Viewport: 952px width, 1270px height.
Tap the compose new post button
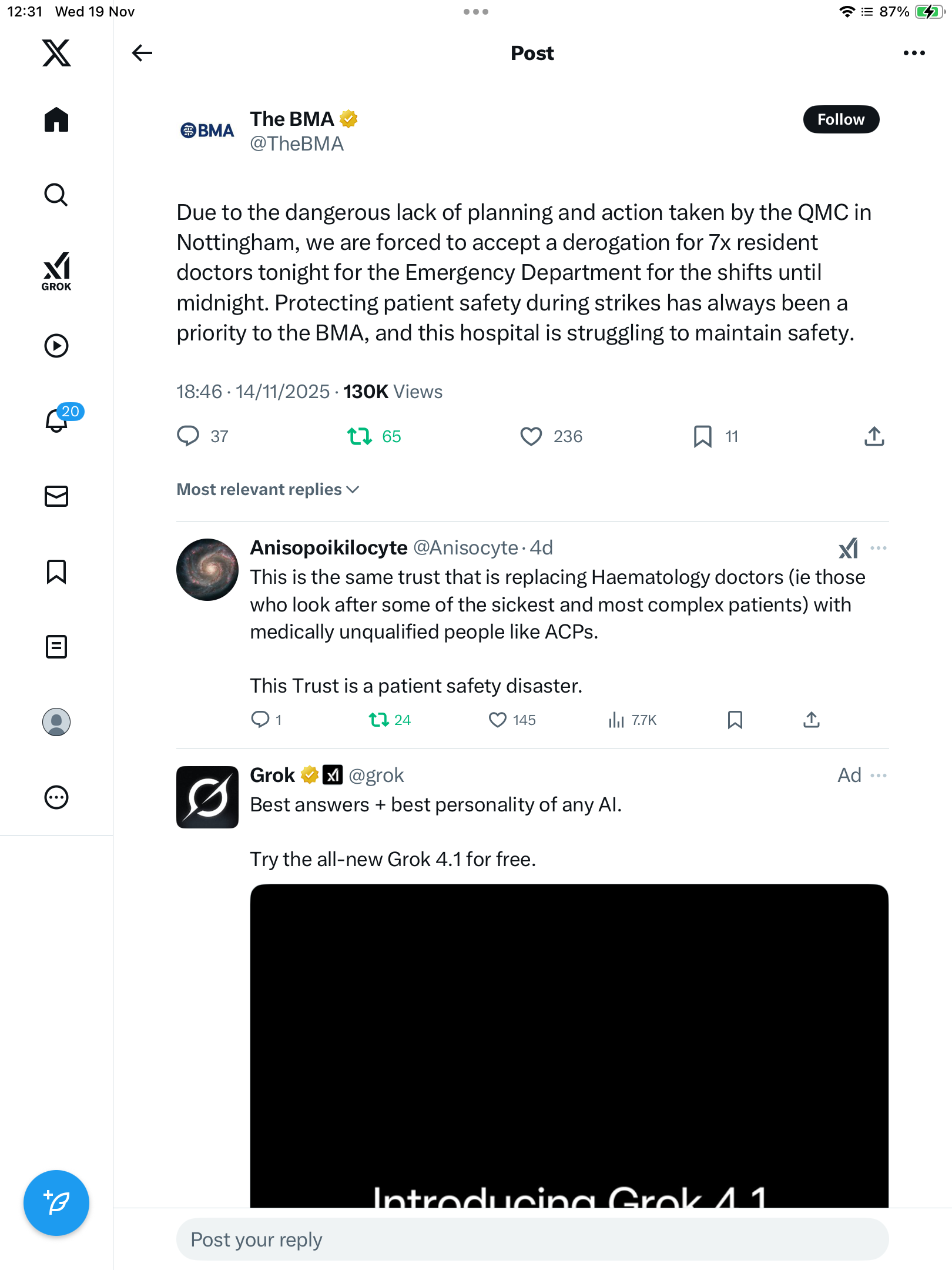[x=56, y=1202]
